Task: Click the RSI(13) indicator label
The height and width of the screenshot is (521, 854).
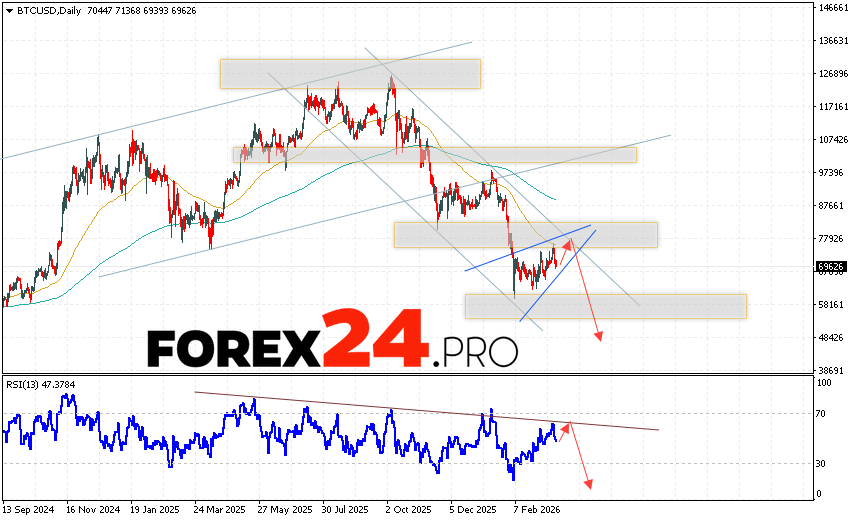Action: [29, 381]
